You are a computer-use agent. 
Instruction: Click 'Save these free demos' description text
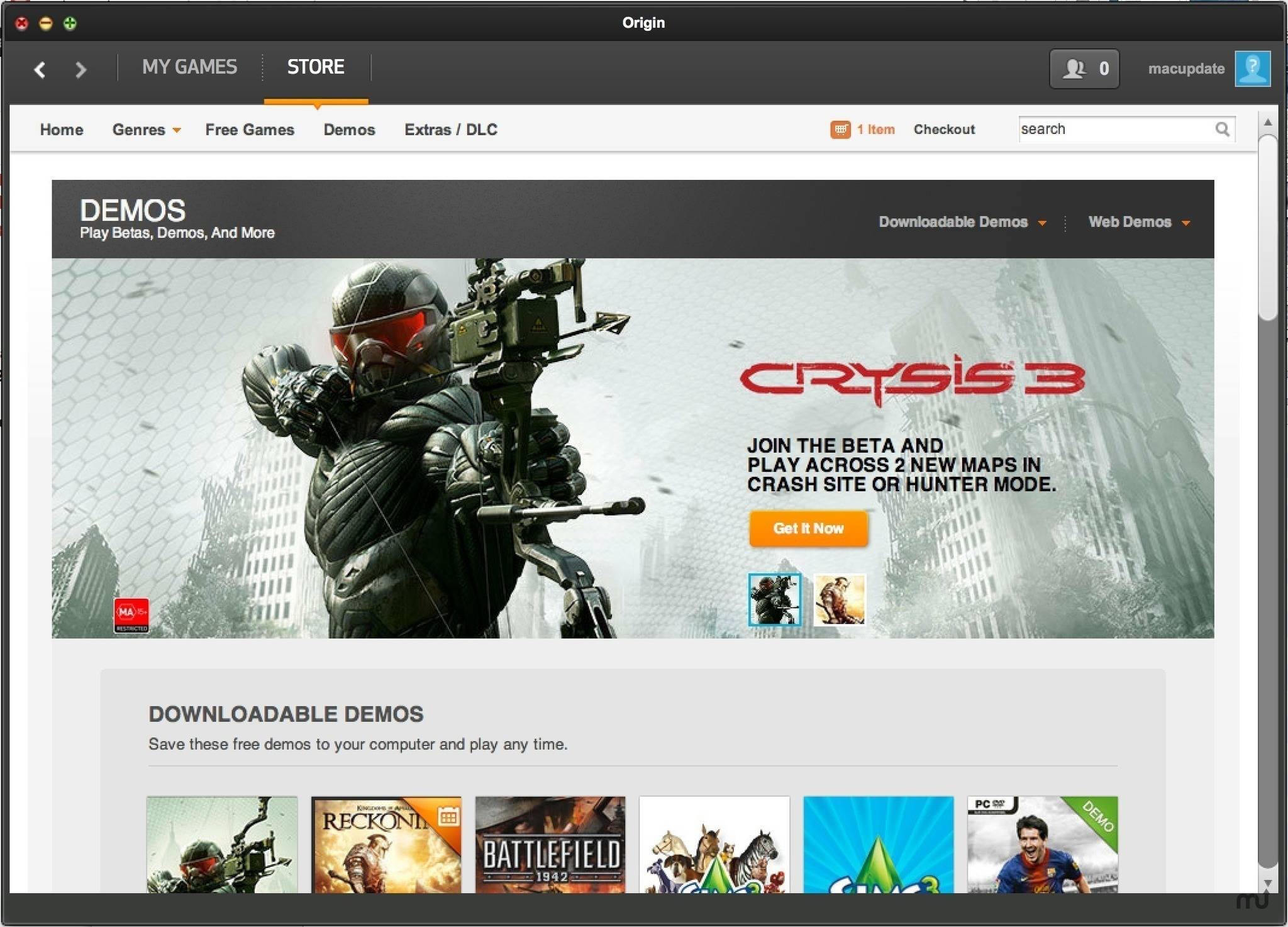(x=358, y=744)
